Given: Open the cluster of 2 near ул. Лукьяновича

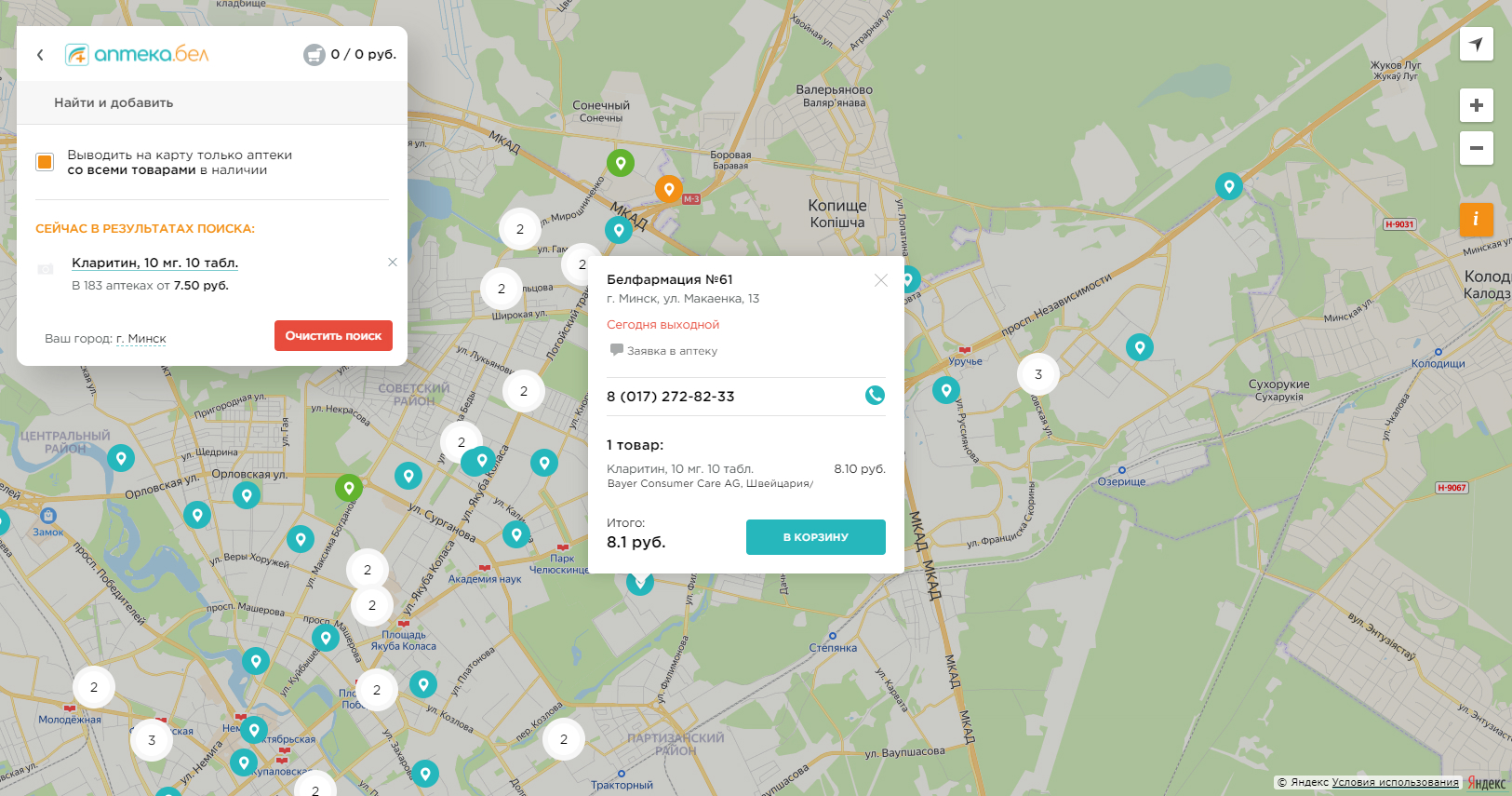Looking at the screenshot, I should click(x=524, y=391).
